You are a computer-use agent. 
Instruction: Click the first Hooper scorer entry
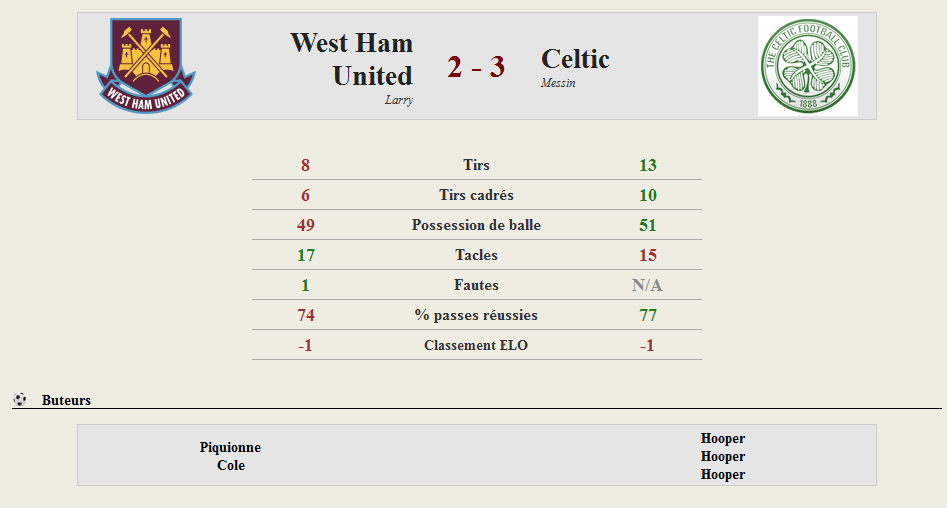pos(723,438)
